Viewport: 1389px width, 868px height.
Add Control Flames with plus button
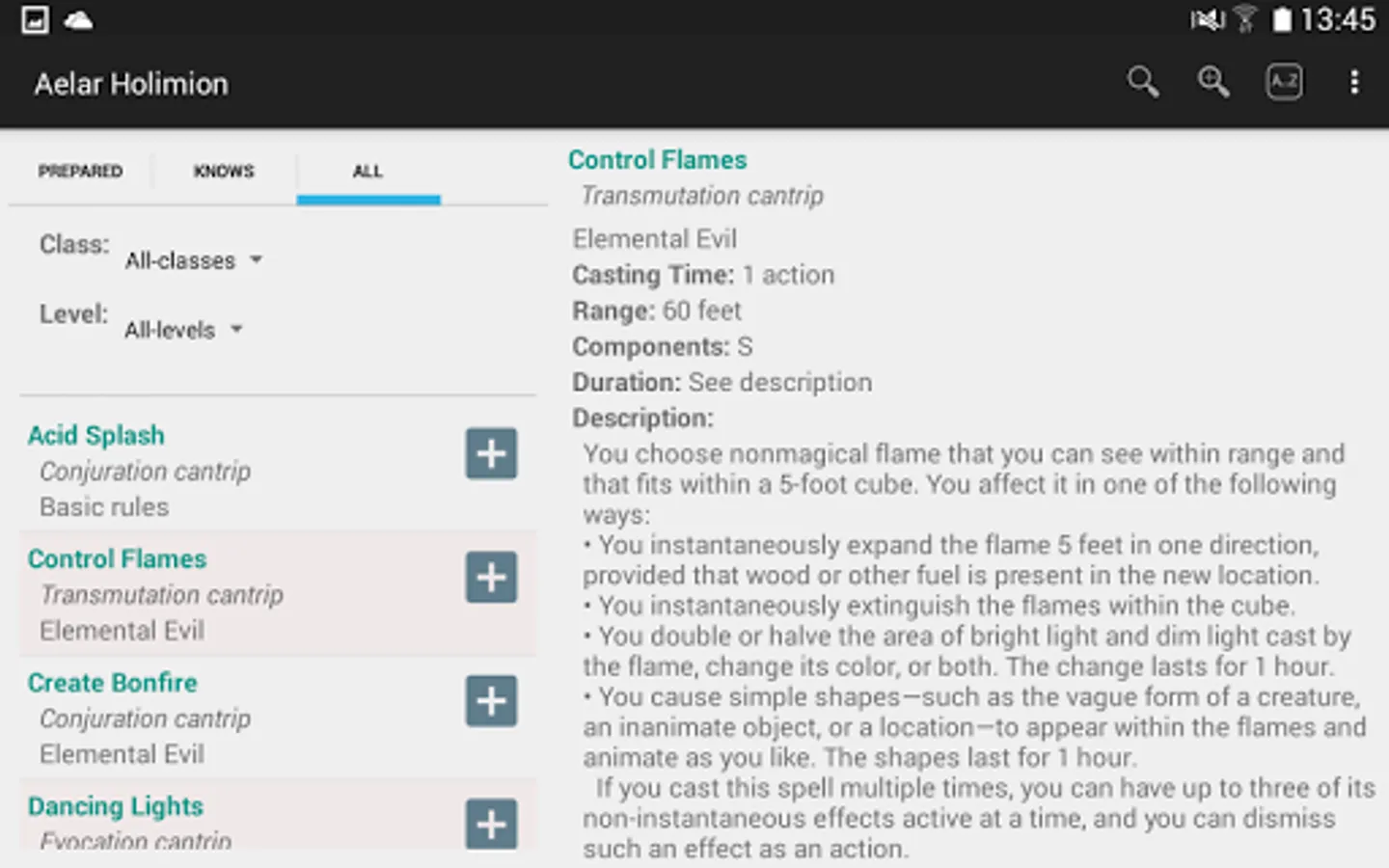coord(491,577)
